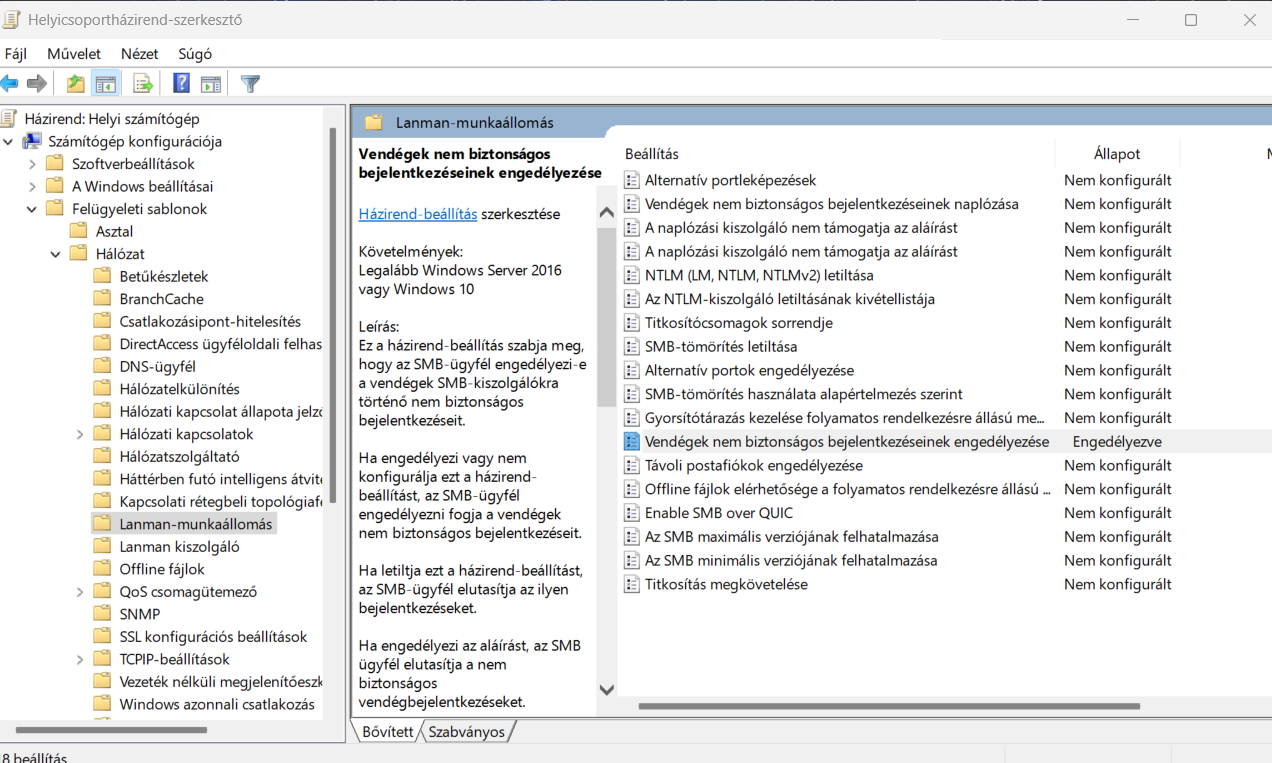Click policy icon of Távoli postafiókok engedélyezése

pos(631,465)
